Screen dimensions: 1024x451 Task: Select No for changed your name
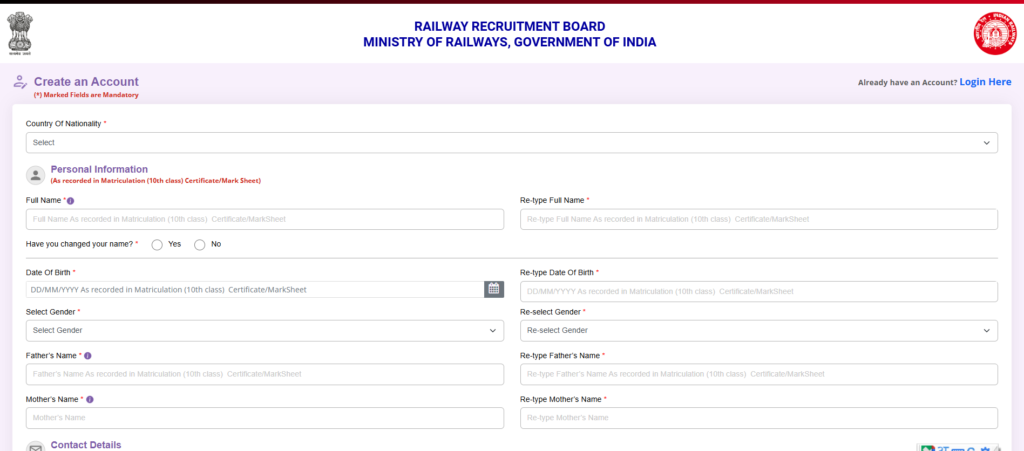click(200, 245)
